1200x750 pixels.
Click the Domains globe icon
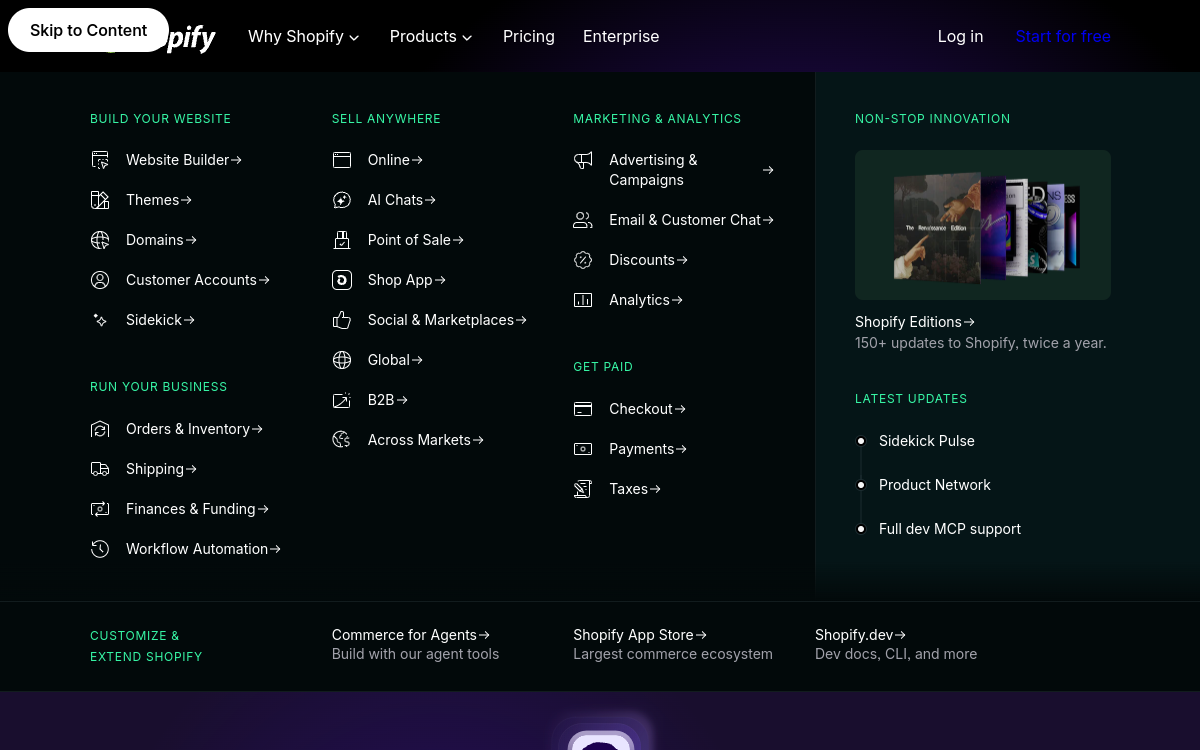coord(100,240)
